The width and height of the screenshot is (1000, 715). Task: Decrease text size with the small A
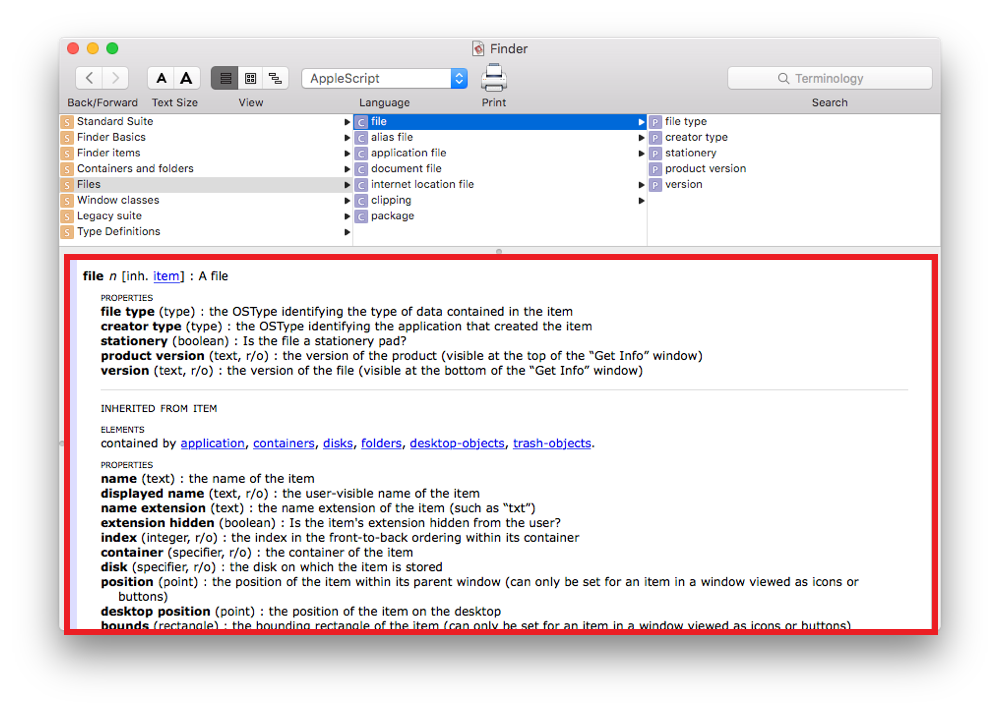pyautogui.click(x=161, y=78)
